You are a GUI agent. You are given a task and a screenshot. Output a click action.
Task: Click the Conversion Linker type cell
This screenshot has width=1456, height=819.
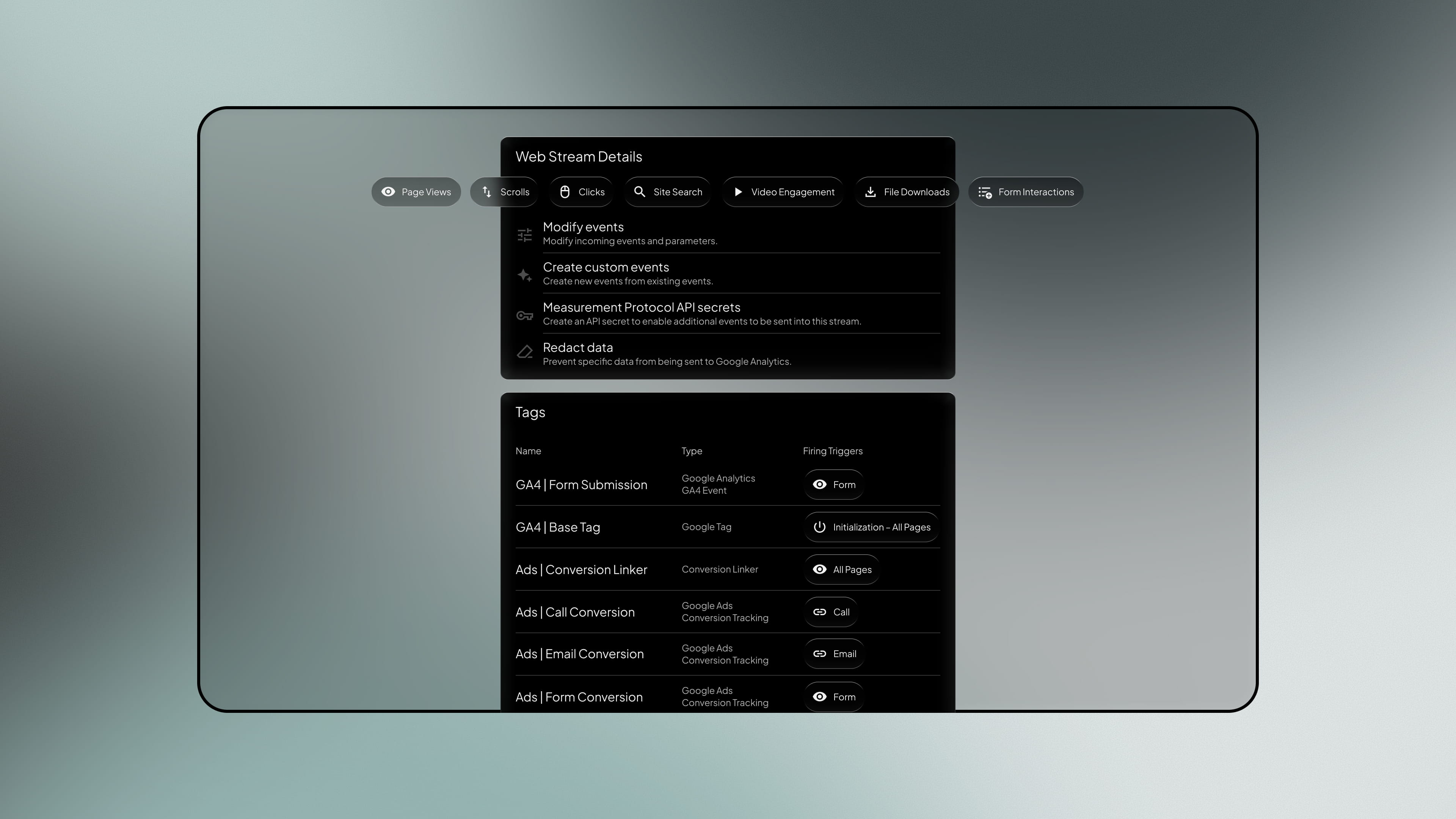coord(720,569)
